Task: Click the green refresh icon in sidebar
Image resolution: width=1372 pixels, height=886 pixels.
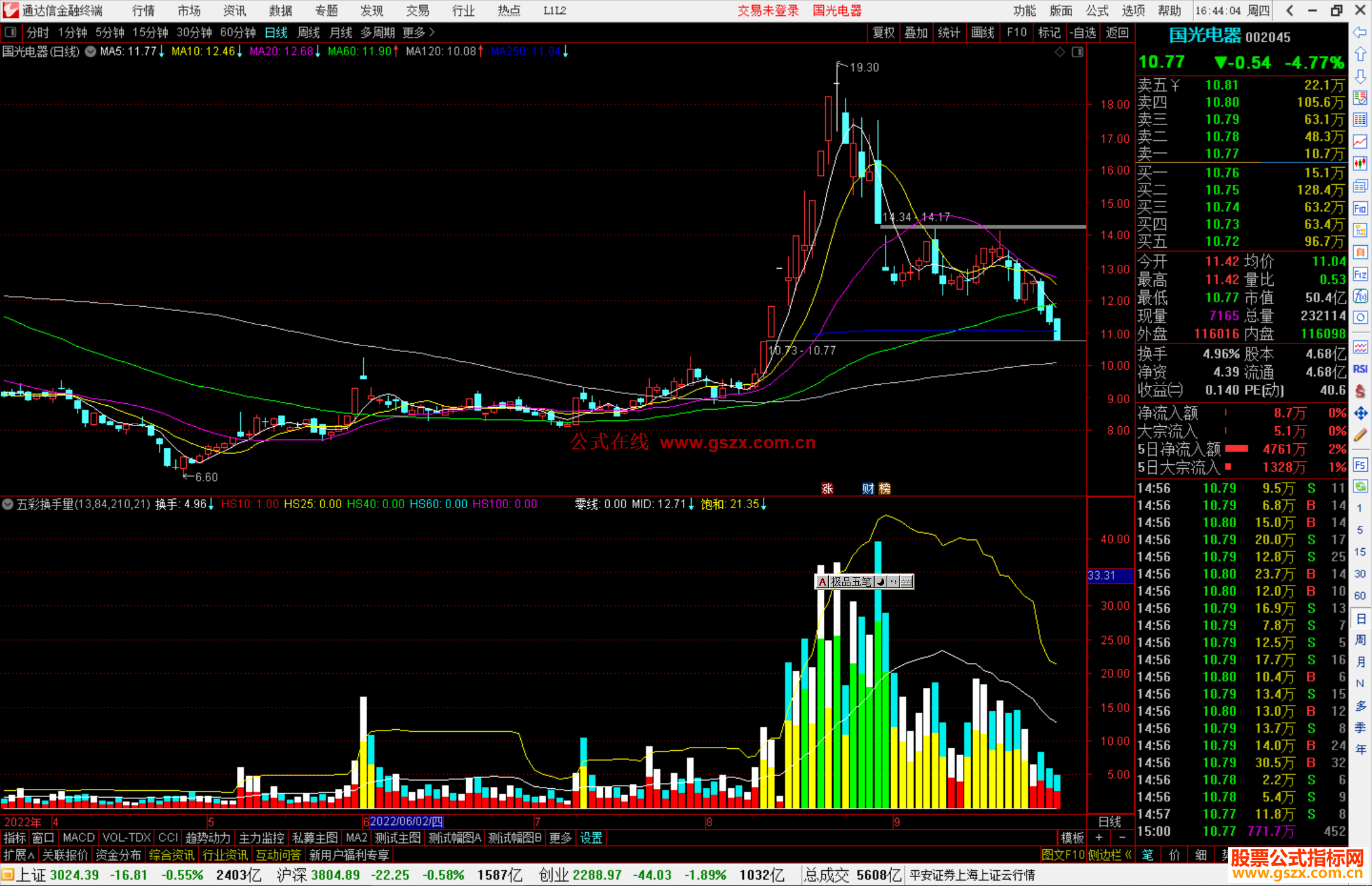Action: [x=1360, y=487]
